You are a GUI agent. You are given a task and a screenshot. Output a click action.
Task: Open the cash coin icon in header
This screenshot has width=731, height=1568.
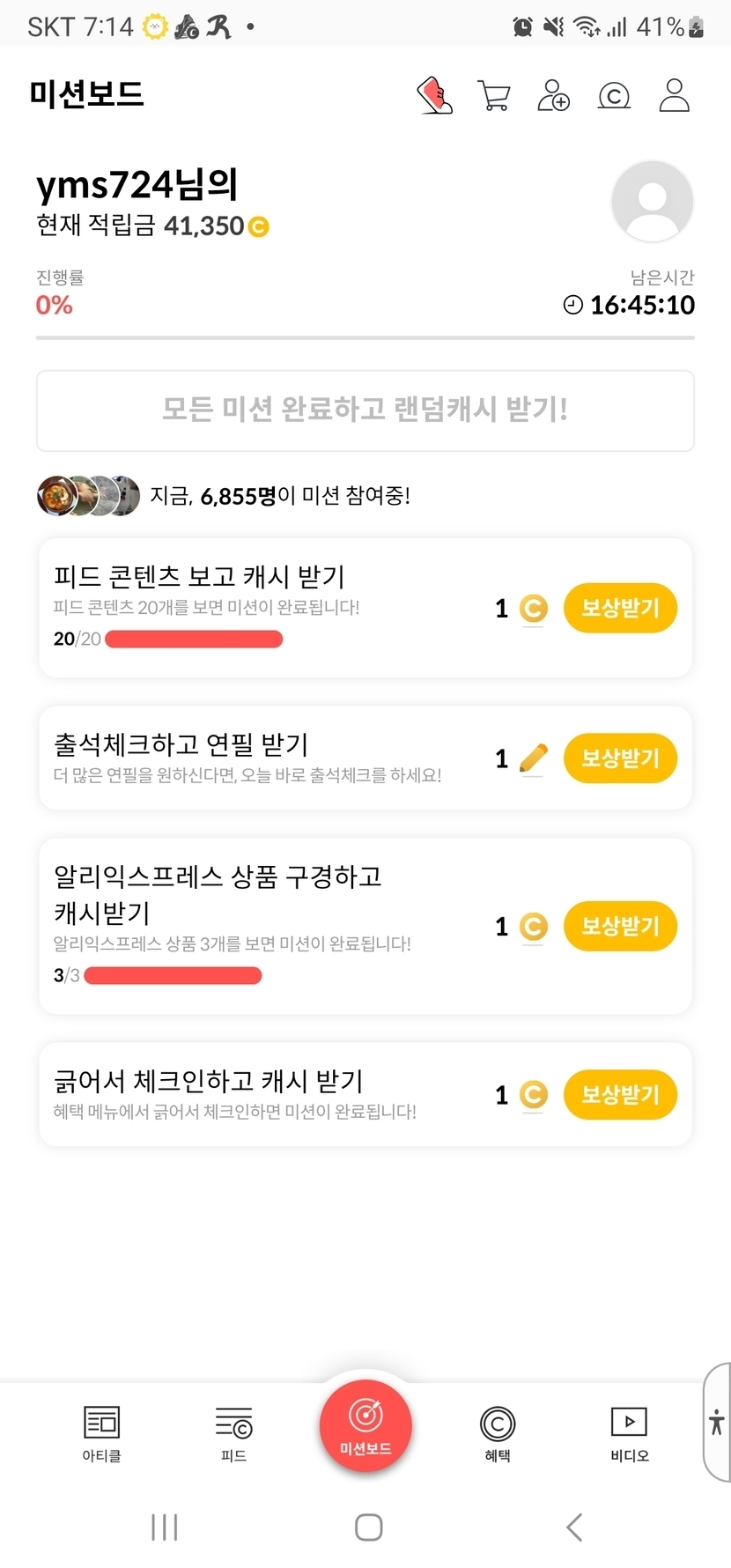click(x=614, y=95)
